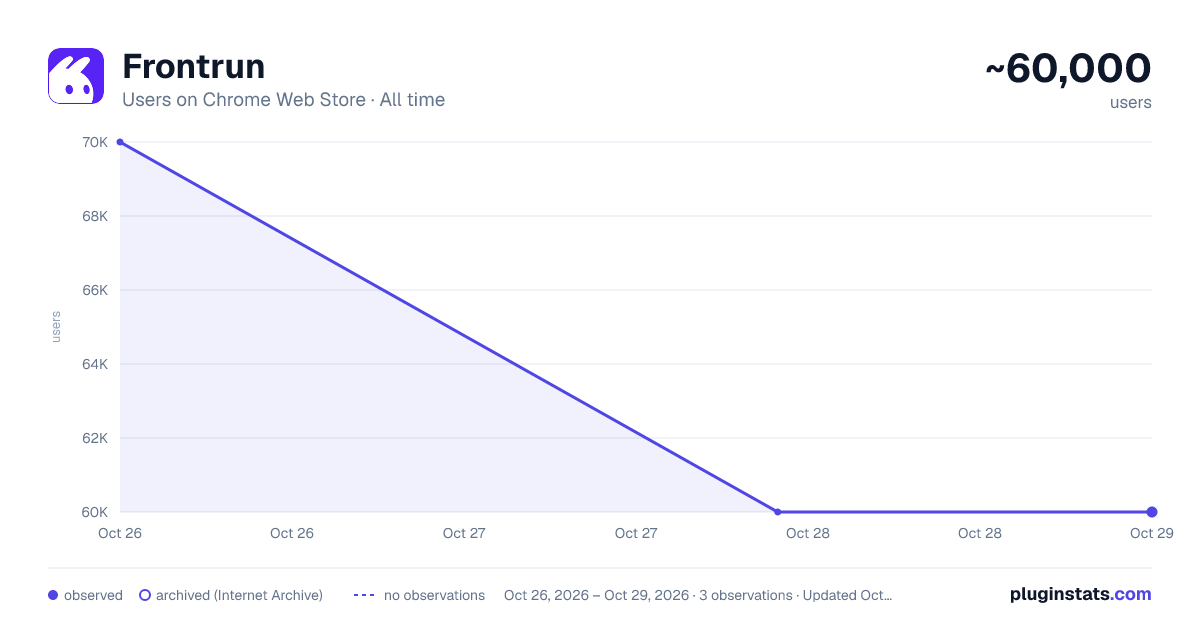Screen dimensions: 1200x630
Task: Click the final data point at Oct 29
Action: pyautogui.click(x=1152, y=512)
